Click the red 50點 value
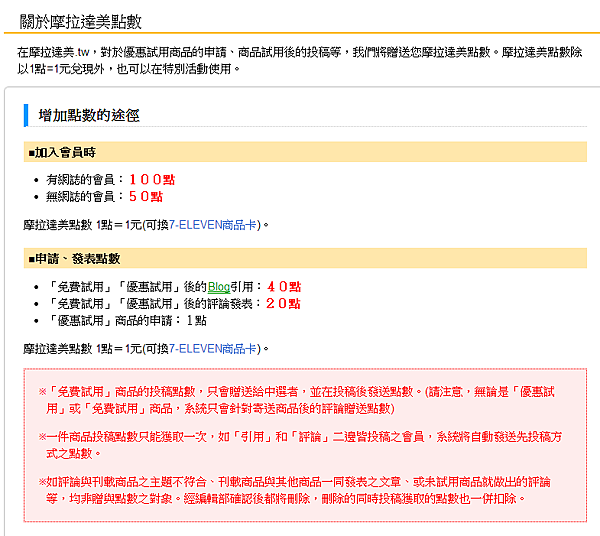This screenshot has height=536, width=600. click(146, 197)
